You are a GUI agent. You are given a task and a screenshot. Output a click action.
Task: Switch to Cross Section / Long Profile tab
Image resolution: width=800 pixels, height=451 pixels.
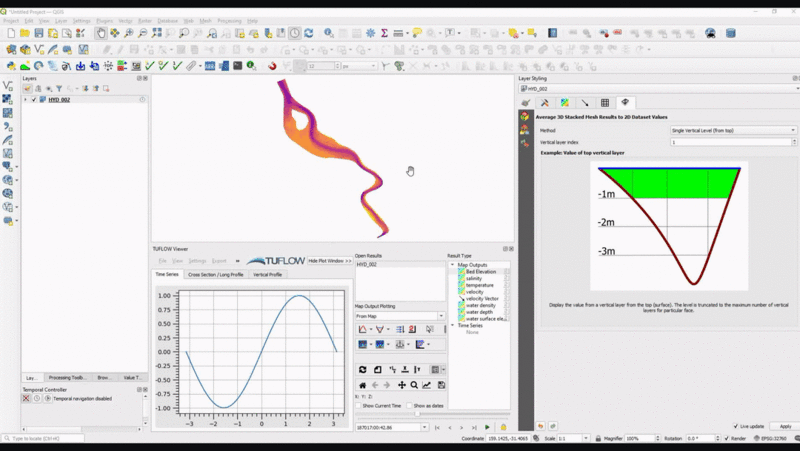(215, 274)
